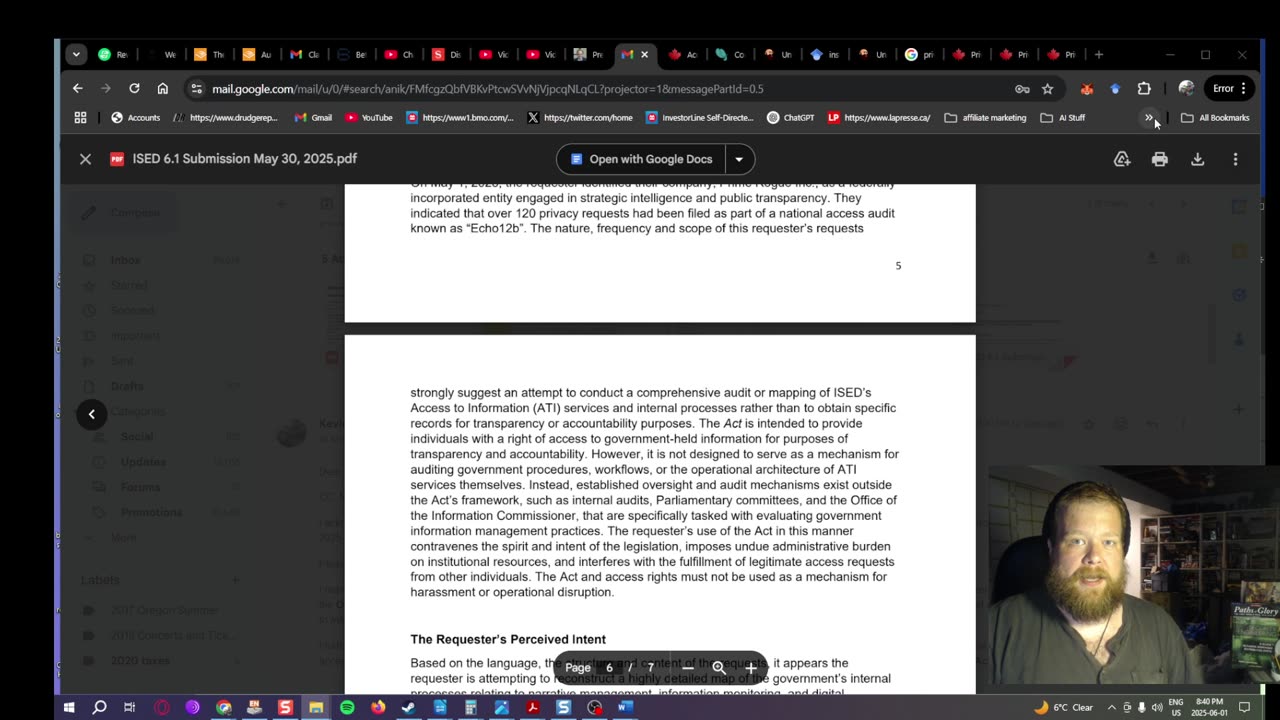Open the BMO bookmark

tap(460, 118)
